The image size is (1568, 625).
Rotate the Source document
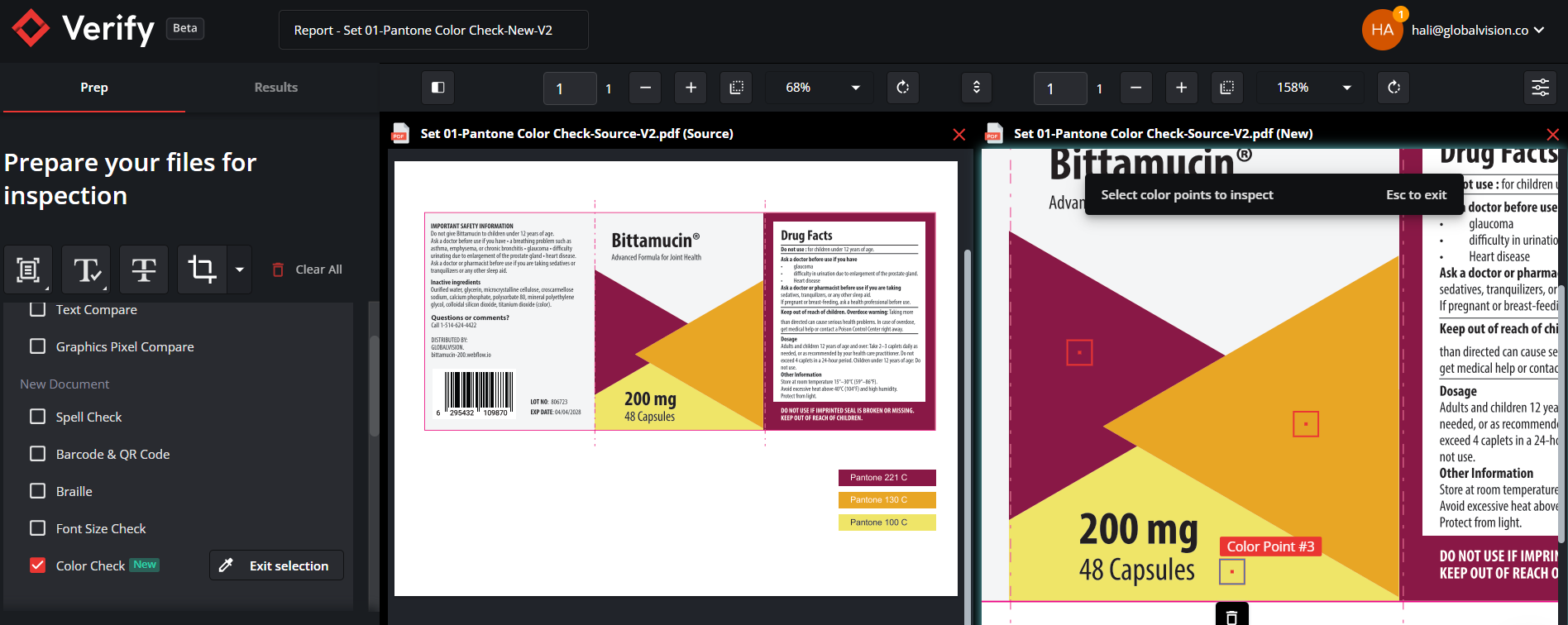[903, 88]
